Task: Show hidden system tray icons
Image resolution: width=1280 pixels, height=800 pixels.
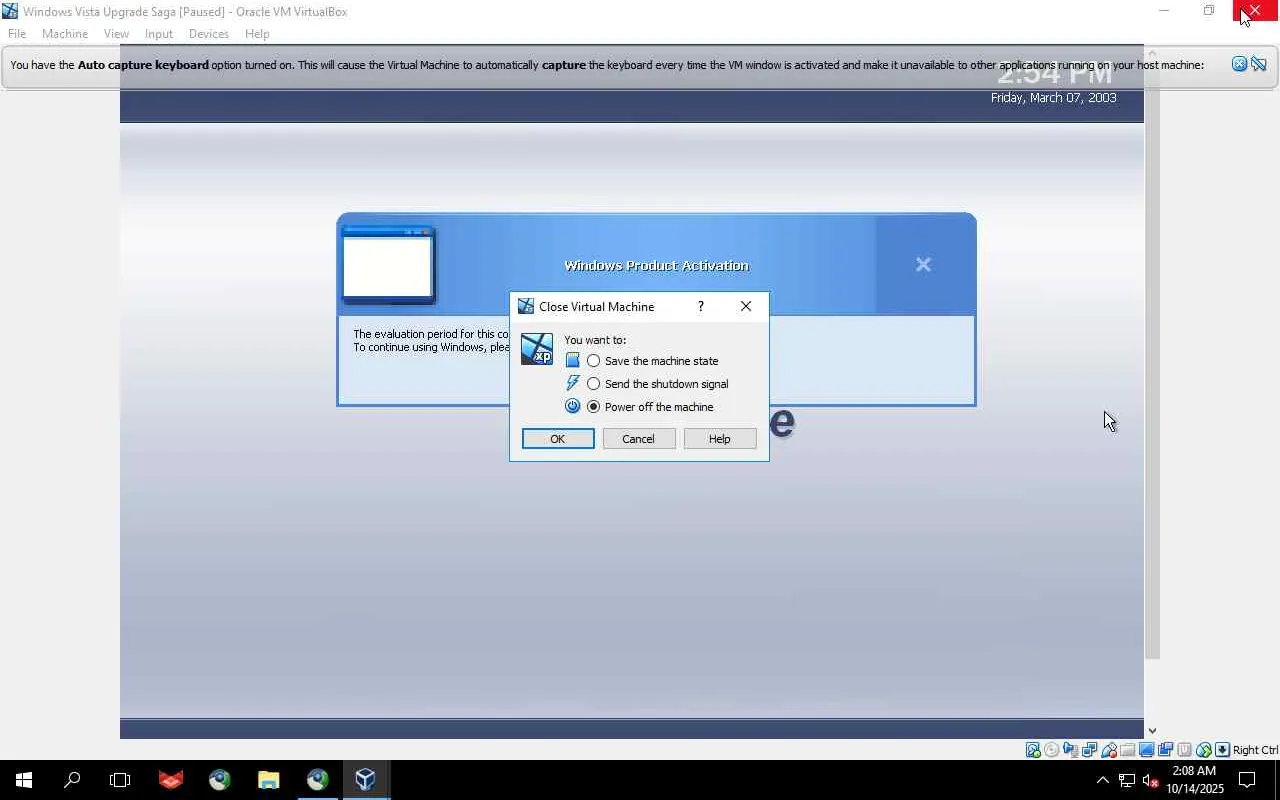Action: click(x=1102, y=780)
